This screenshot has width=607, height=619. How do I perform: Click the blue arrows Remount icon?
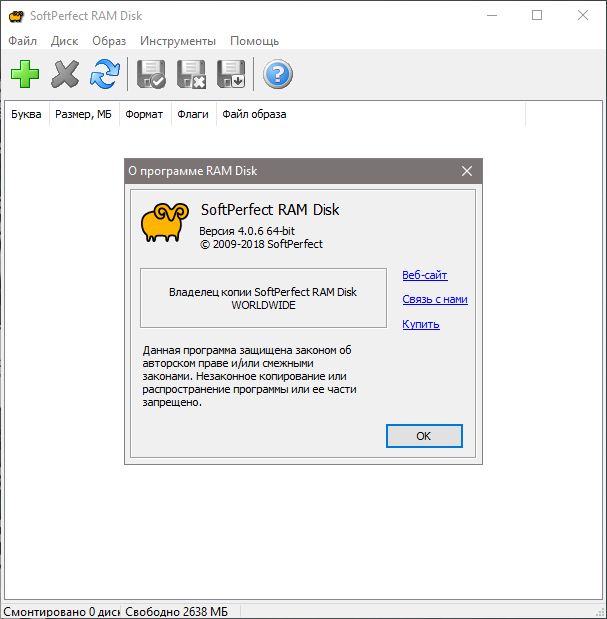[105, 74]
